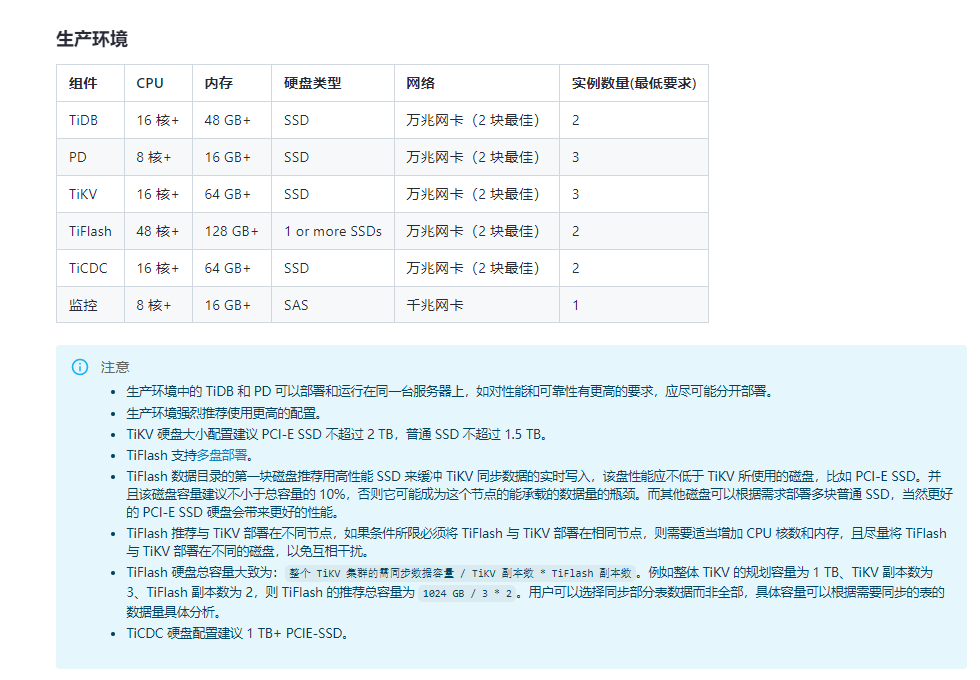Select the 组件 column header
The image size is (980, 680).
point(91,83)
